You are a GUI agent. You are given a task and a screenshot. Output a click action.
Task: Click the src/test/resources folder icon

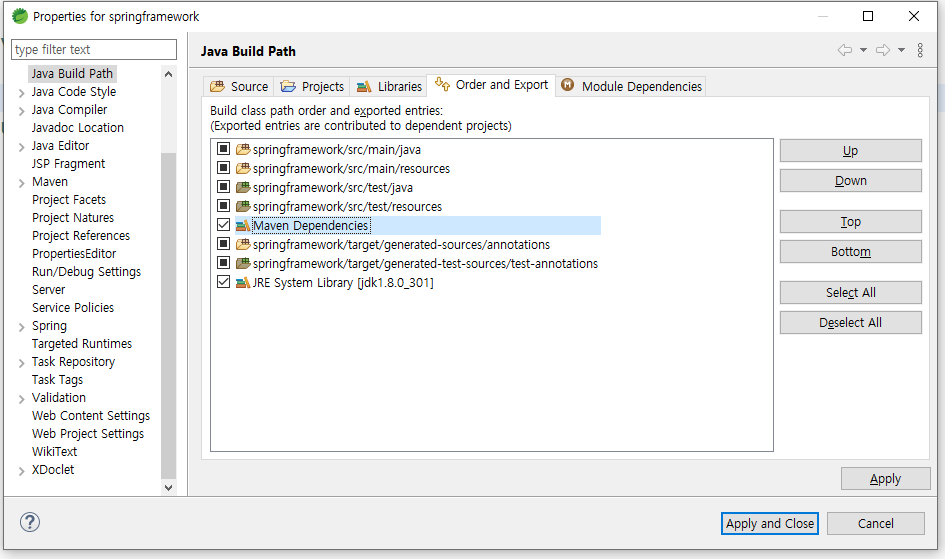(243, 207)
